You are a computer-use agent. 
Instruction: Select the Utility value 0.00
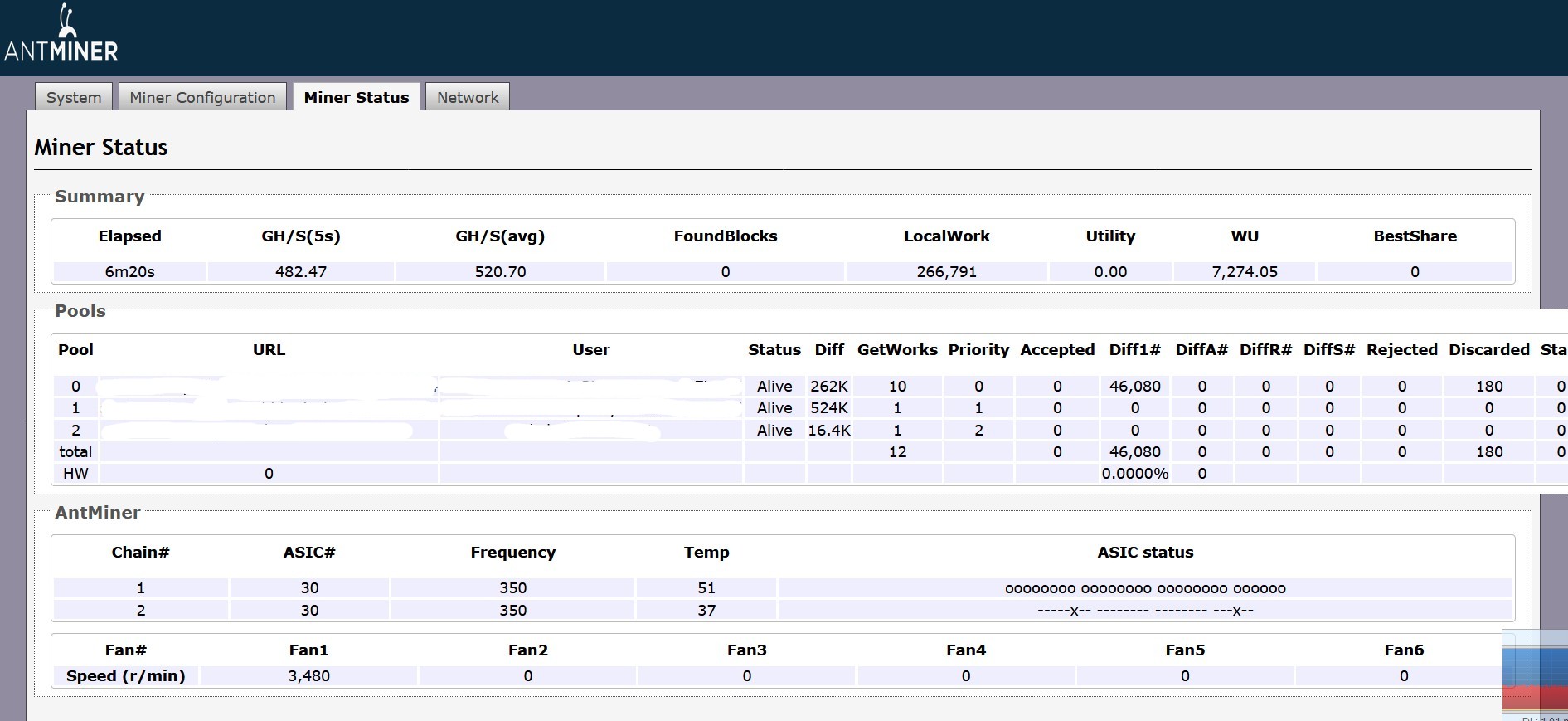[x=1110, y=272]
